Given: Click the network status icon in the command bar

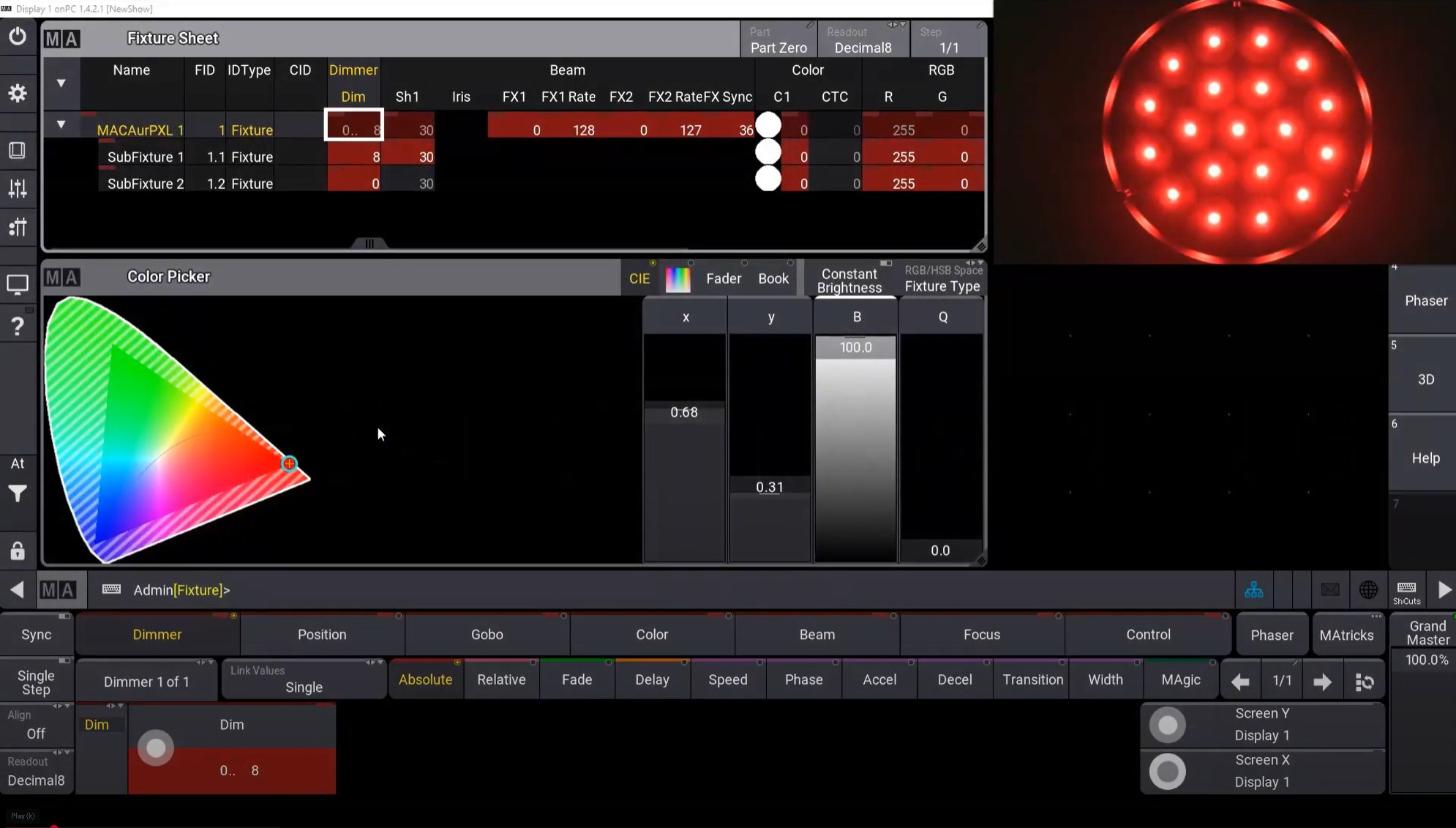Looking at the screenshot, I should [1254, 589].
